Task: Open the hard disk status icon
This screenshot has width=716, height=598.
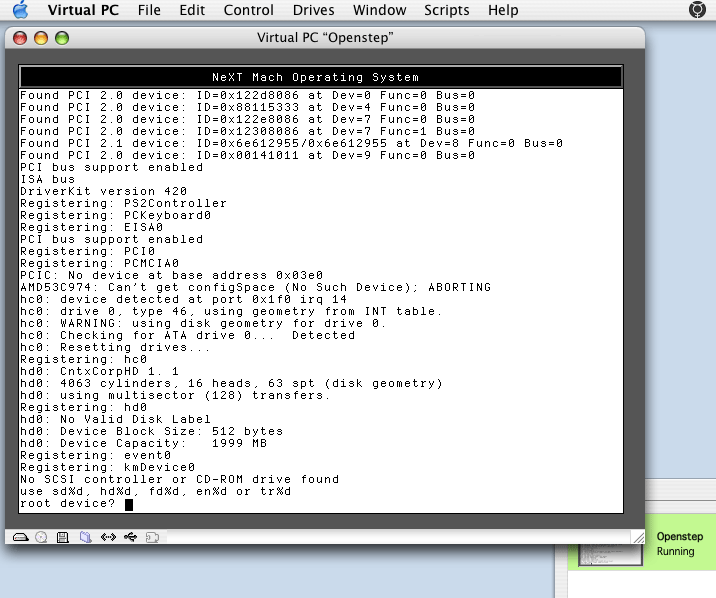Action: click(21, 537)
